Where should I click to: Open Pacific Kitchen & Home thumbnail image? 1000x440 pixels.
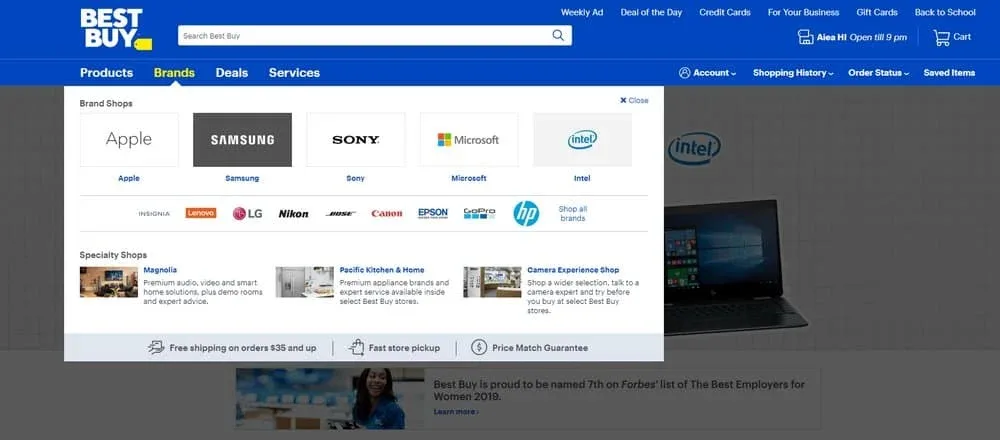click(x=305, y=282)
